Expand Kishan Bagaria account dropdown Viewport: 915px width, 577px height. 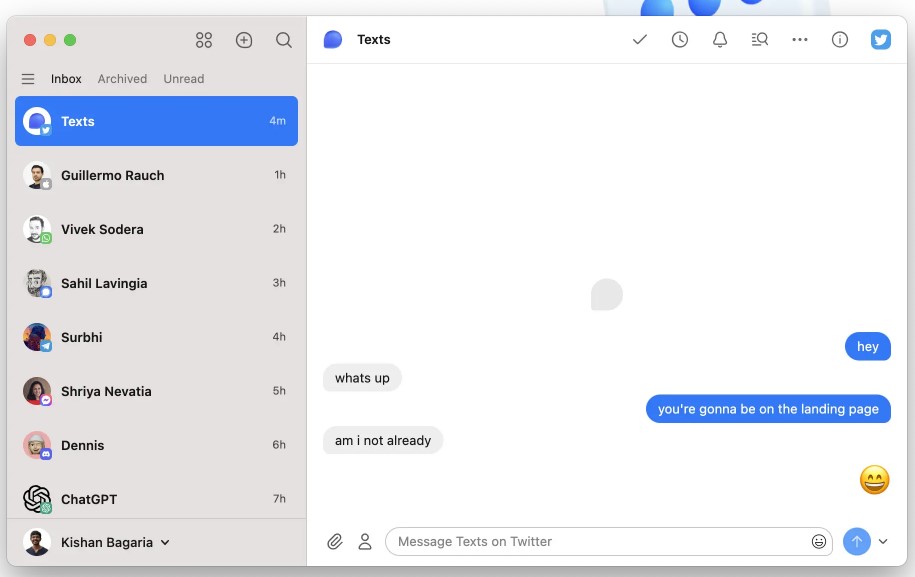tap(165, 542)
